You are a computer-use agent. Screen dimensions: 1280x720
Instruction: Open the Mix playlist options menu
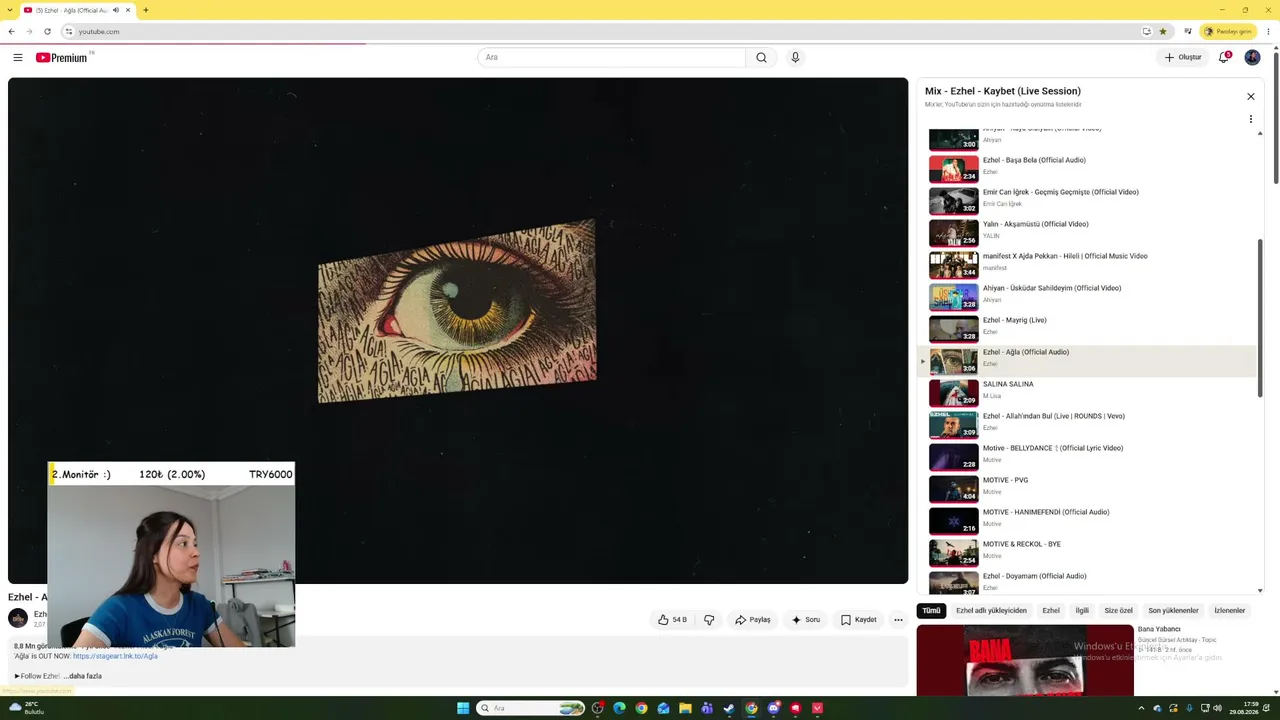[x=1250, y=119]
